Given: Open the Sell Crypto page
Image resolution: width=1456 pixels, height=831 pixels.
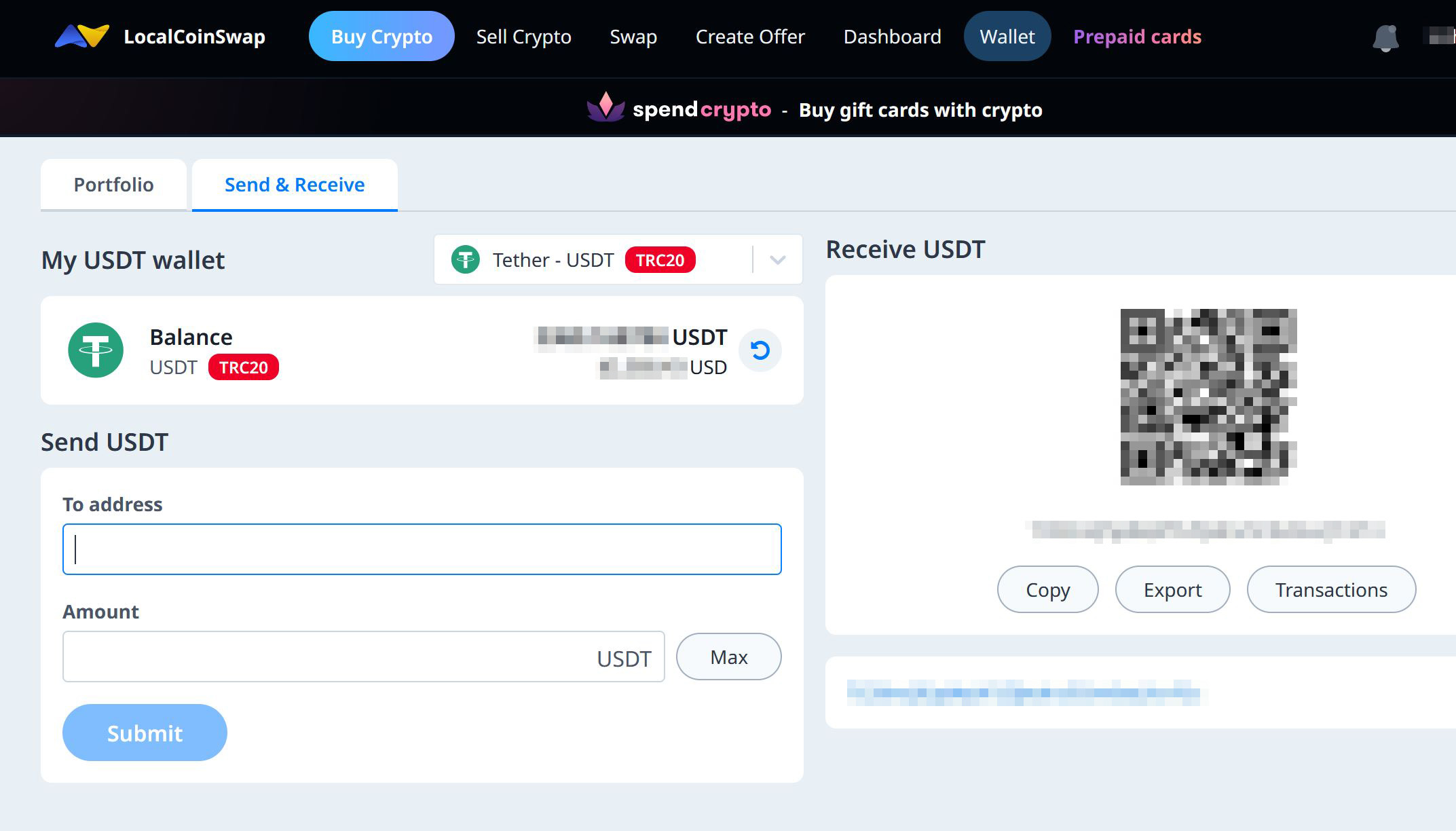Looking at the screenshot, I should click(x=523, y=37).
